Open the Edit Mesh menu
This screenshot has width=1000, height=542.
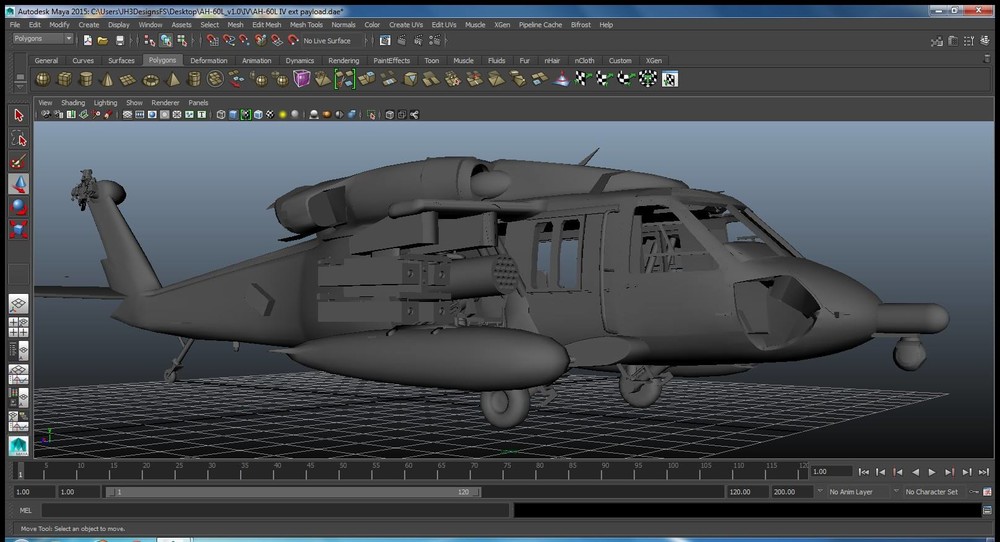(x=266, y=24)
